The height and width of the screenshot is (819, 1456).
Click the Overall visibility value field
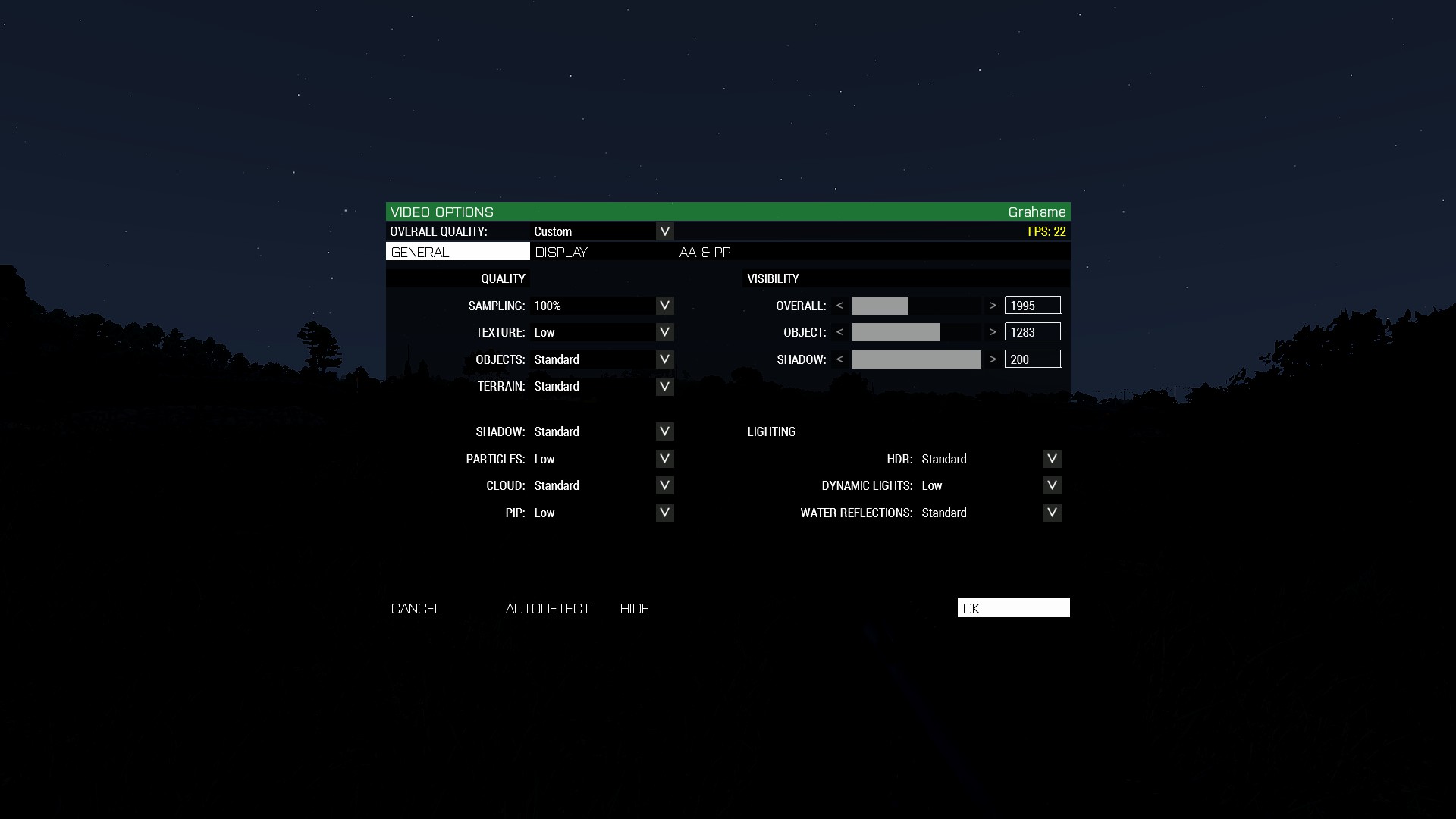[x=1032, y=306]
